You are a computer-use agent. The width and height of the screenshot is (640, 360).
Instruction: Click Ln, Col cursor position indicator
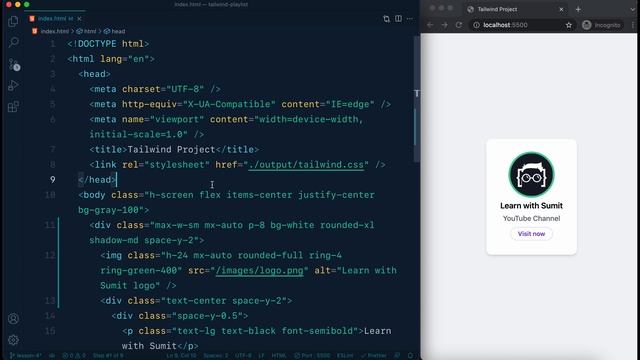[x=181, y=356]
